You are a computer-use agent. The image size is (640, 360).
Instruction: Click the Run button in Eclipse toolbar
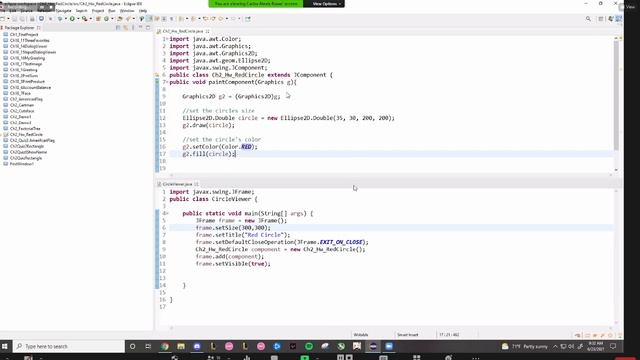pos(72,19)
